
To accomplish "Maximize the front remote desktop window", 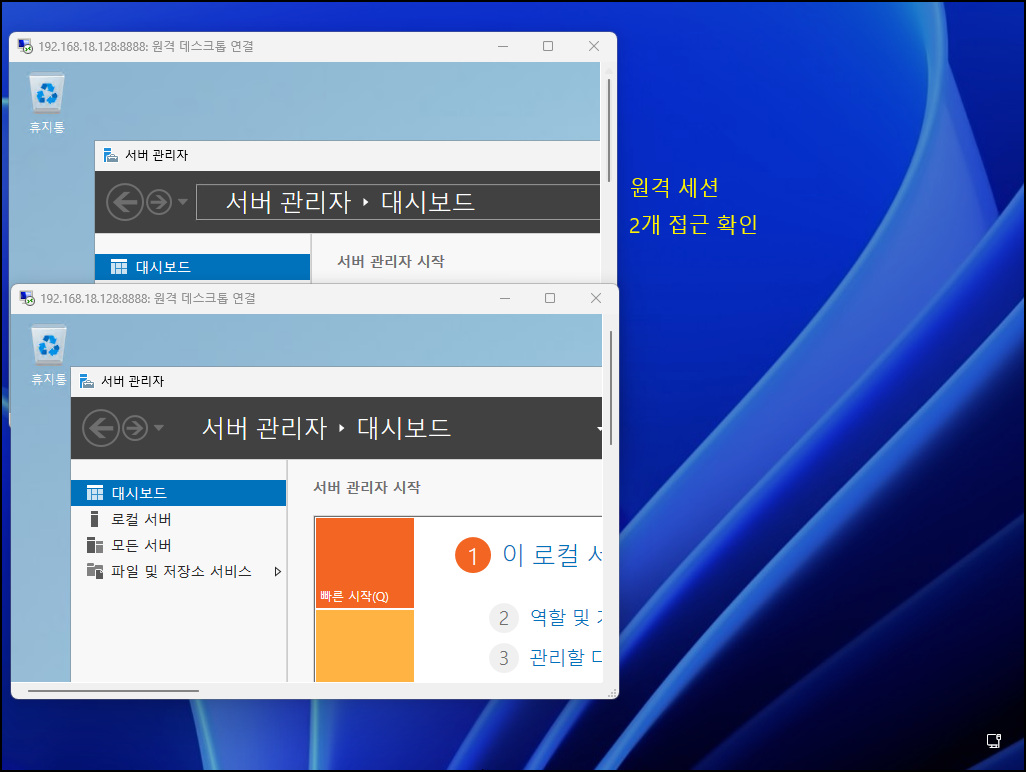I will click(x=550, y=298).
